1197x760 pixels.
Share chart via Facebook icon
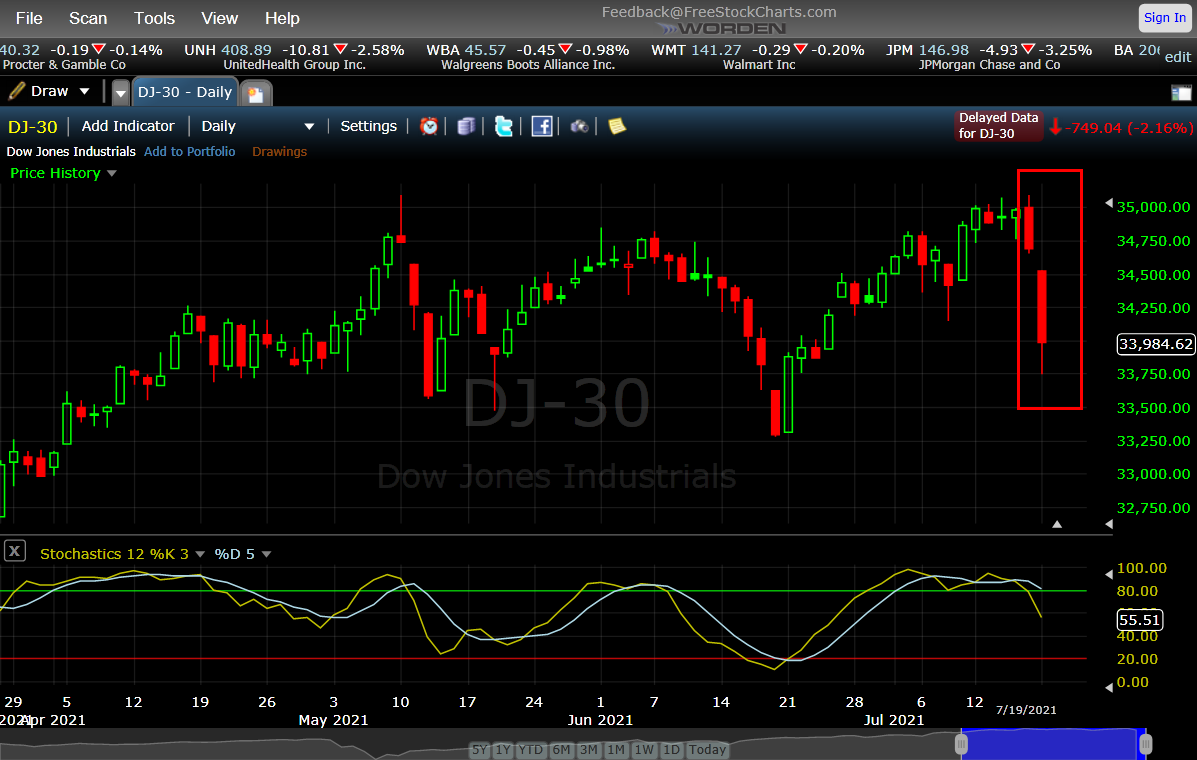(x=541, y=126)
